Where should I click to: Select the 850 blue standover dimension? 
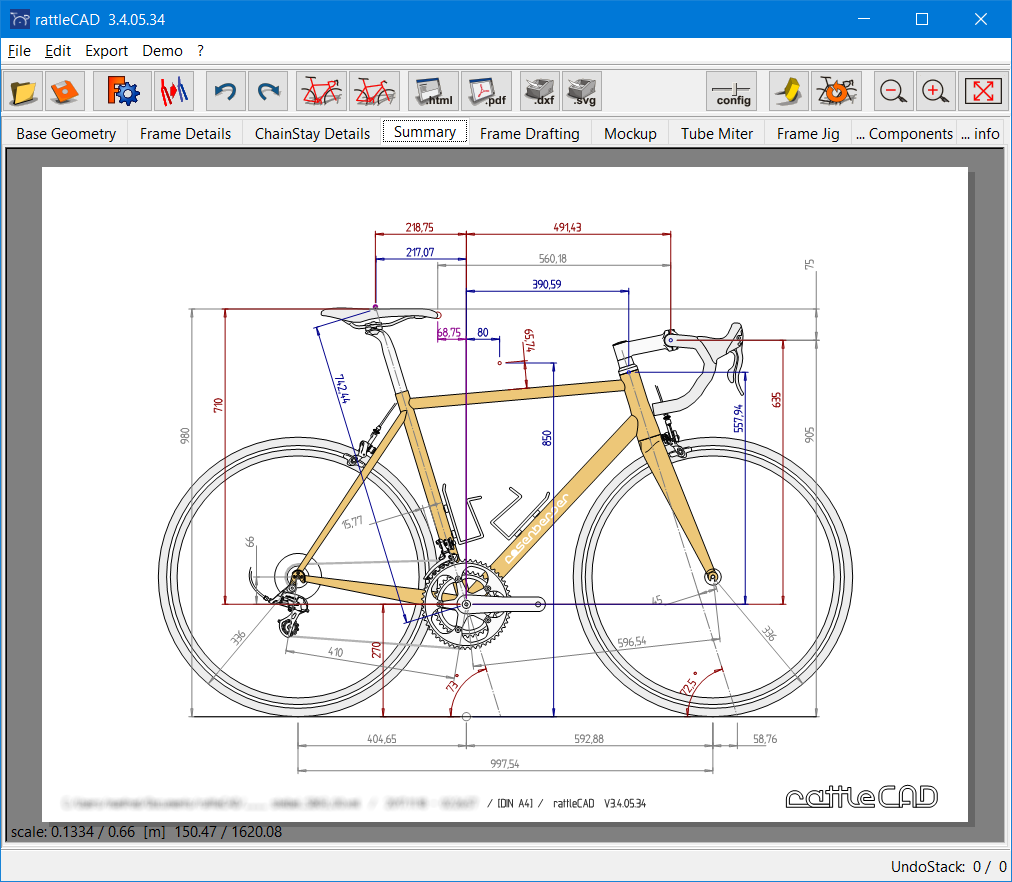pos(547,438)
